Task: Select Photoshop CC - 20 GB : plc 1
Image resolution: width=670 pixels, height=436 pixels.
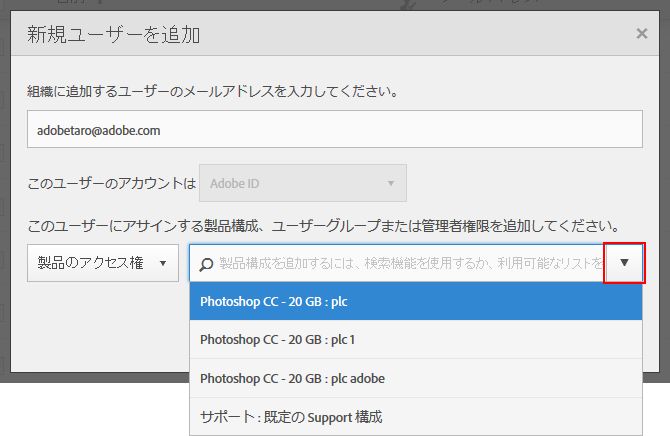Action: (416, 339)
